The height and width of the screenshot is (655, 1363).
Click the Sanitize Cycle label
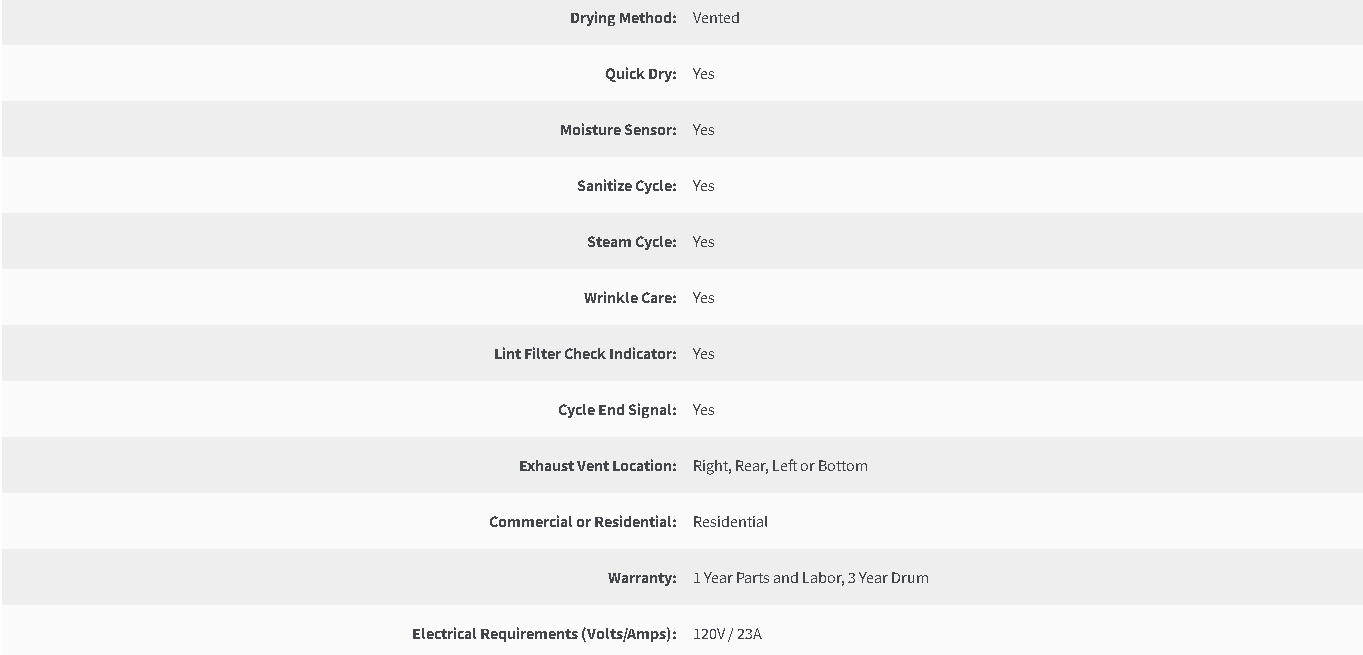(627, 186)
